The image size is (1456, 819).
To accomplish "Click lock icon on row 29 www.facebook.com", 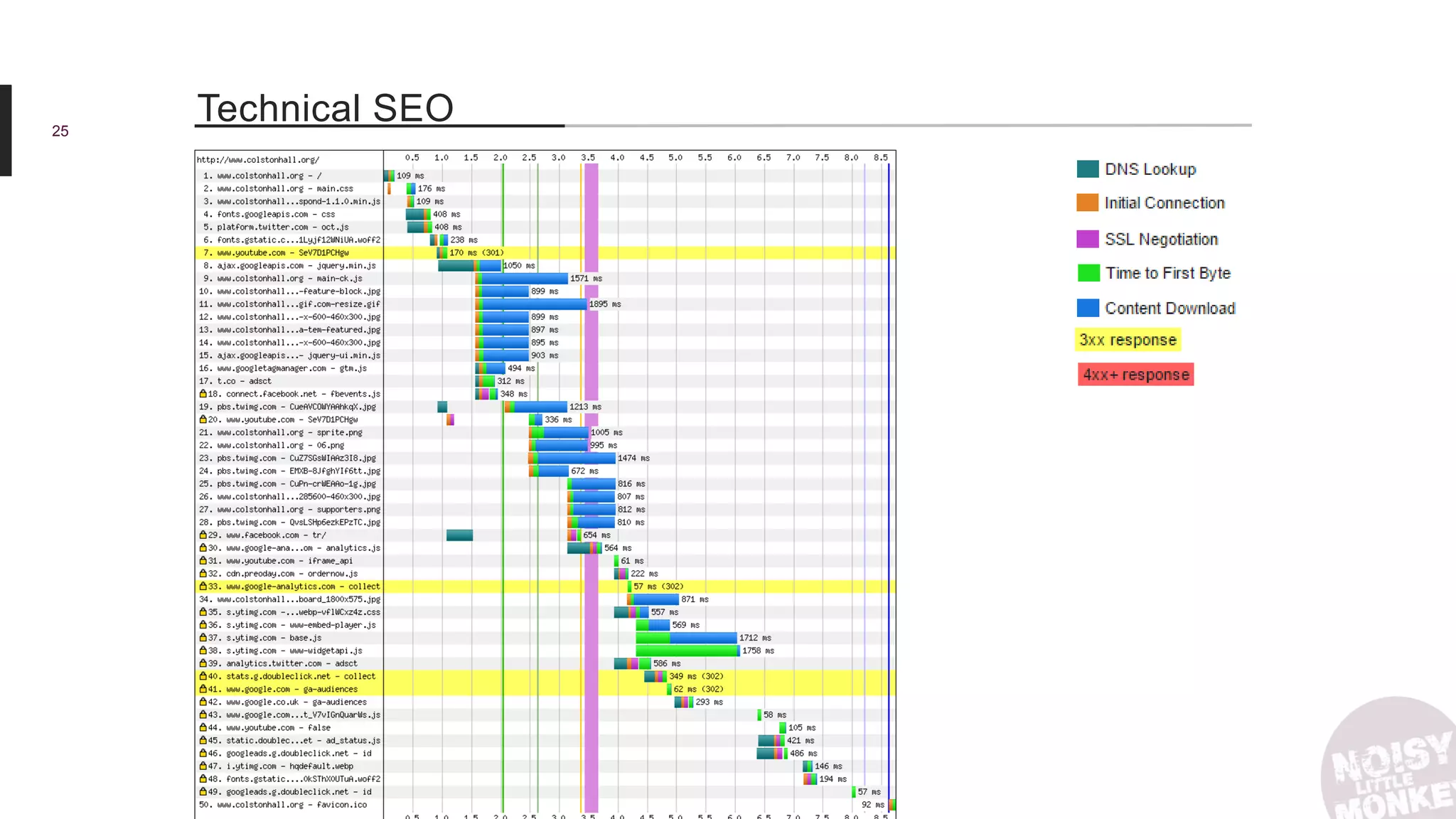I will click(x=203, y=535).
